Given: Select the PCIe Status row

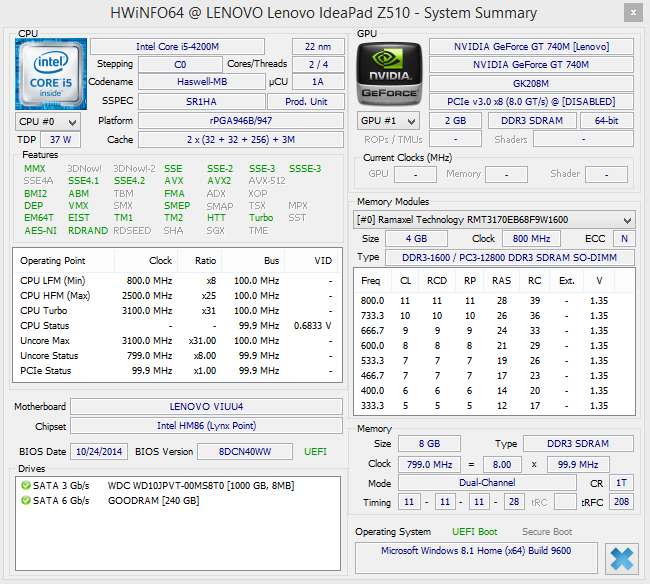Looking at the screenshot, I should [177, 371].
